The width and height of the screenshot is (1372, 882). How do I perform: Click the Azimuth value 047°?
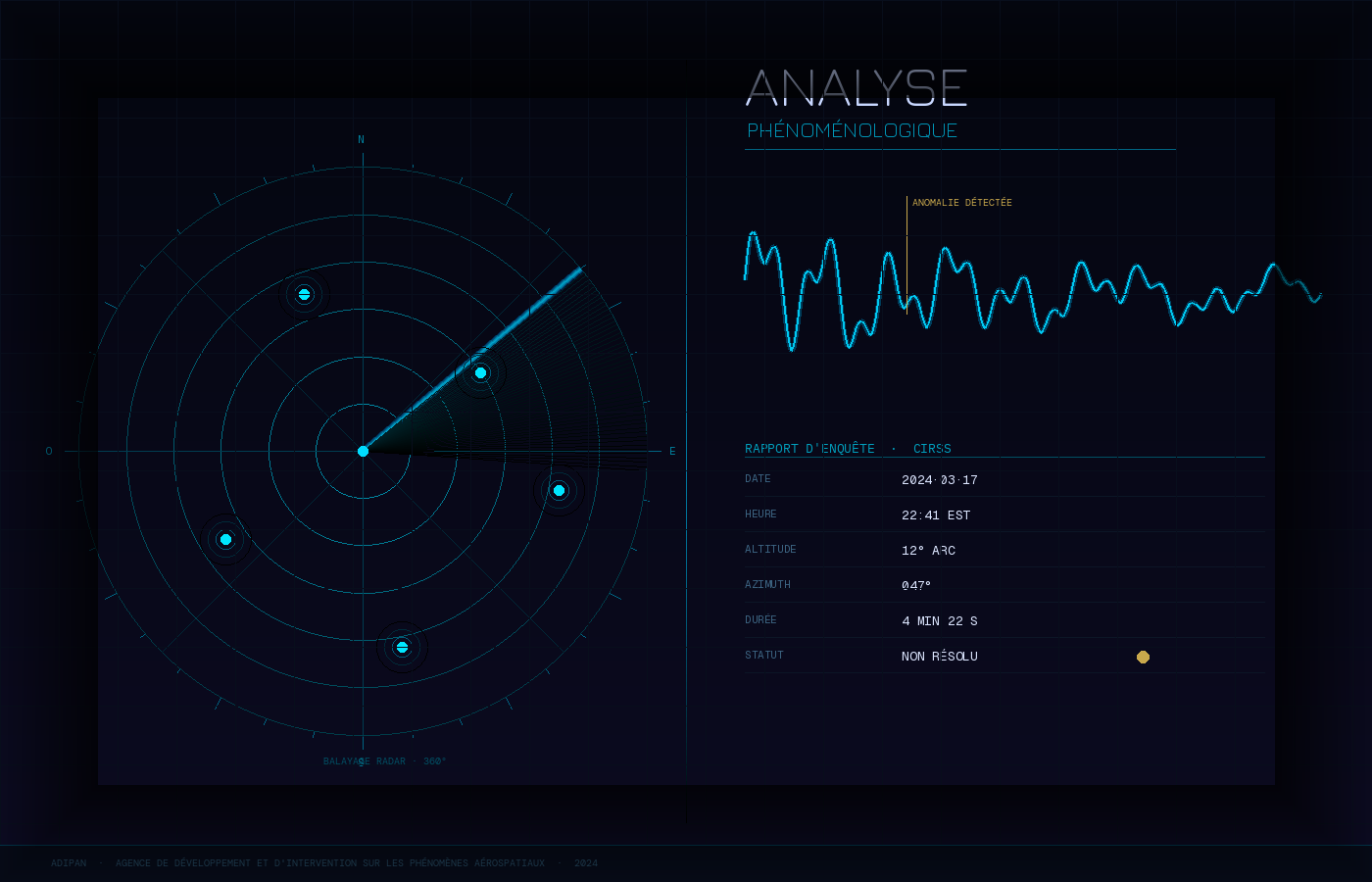[x=916, y=586]
